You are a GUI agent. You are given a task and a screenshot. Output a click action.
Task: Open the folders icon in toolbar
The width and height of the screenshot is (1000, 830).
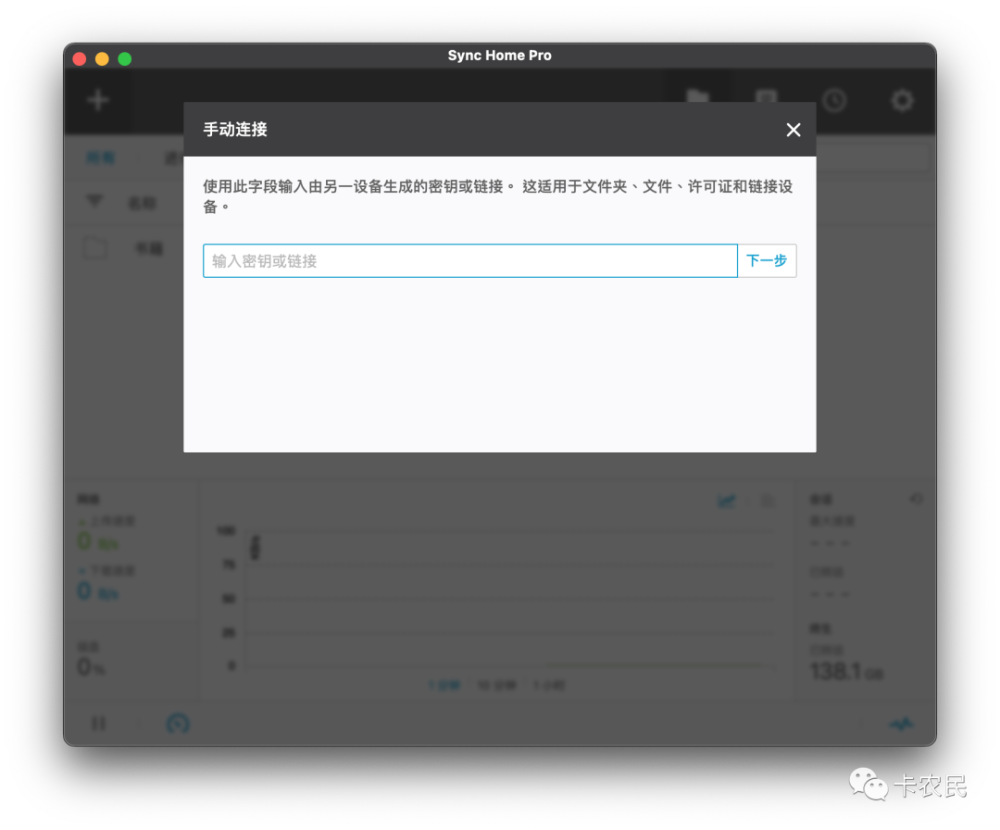[x=698, y=96]
